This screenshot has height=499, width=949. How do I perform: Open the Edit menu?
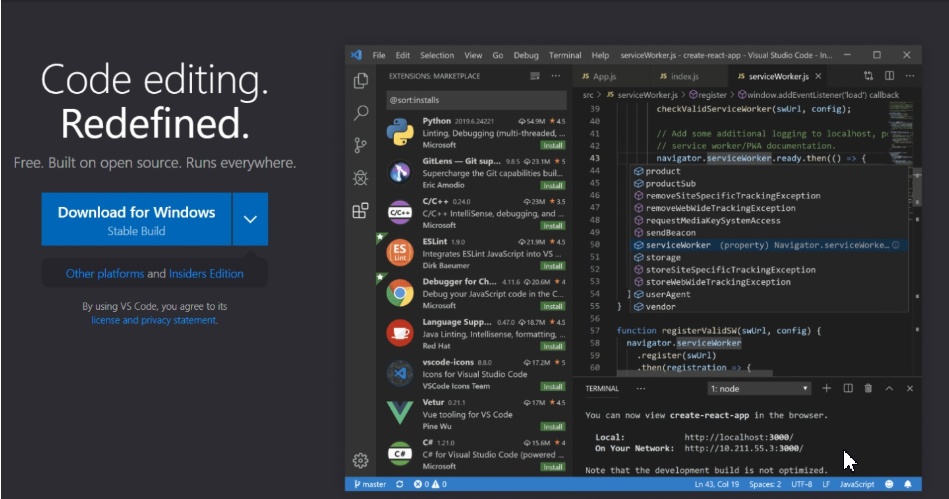point(402,55)
